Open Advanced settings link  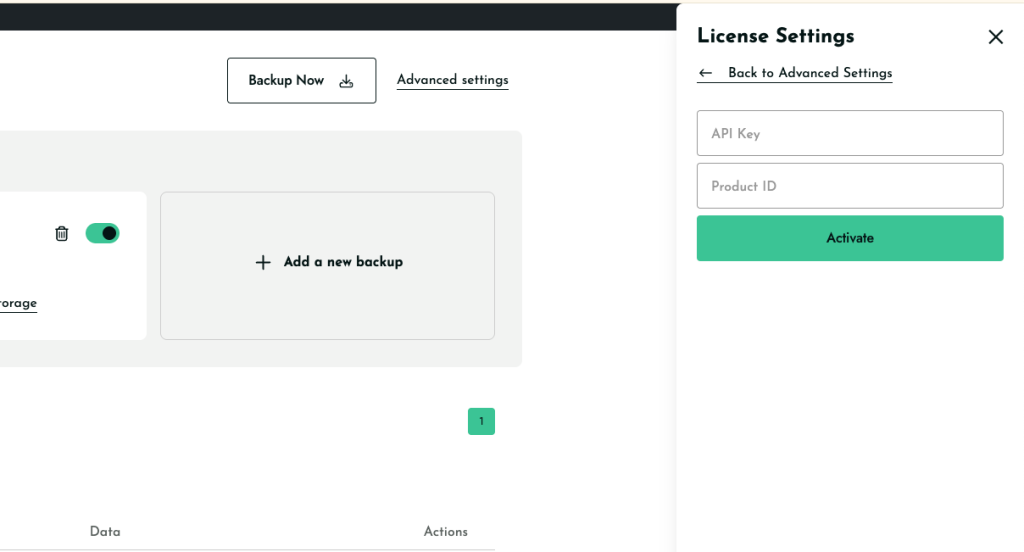coord(453,80)
